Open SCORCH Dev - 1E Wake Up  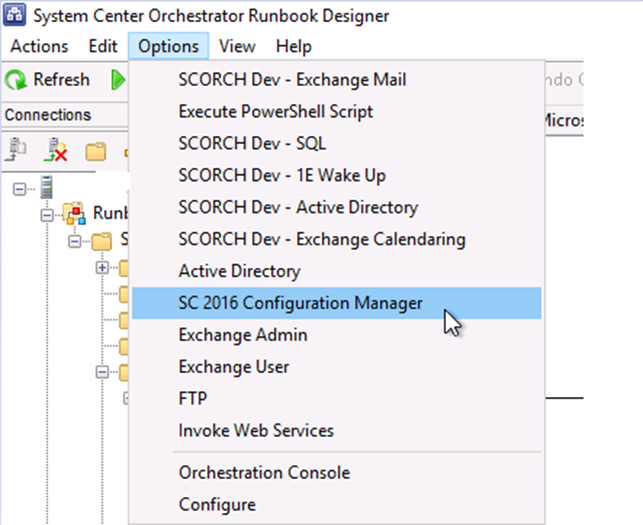coord(336,176)
